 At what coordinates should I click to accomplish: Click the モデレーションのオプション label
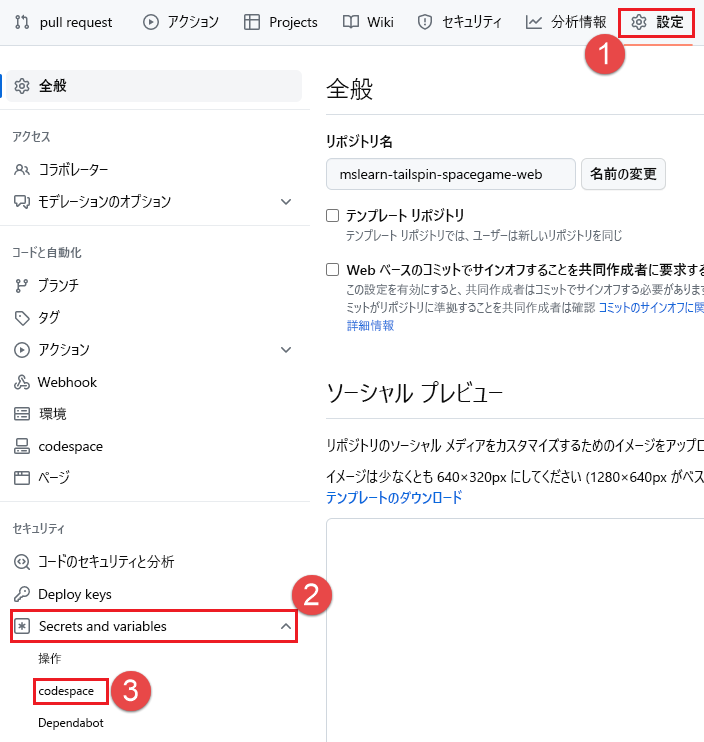click(105, 202)
